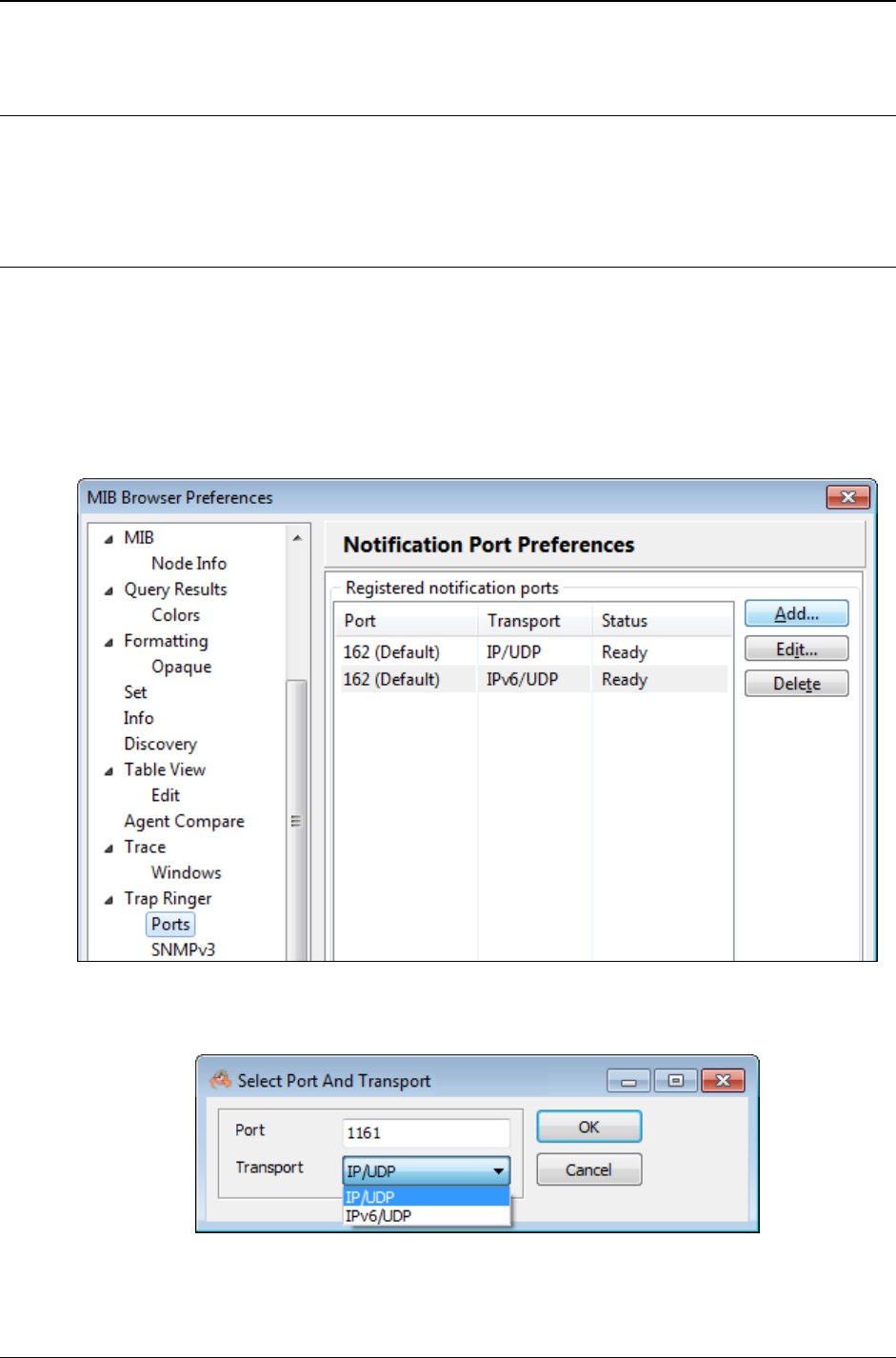The height and width of the screenshot is (1358, 896).
Task: Close the MIB Browser Preferences window
Action: (x=847, y=497)
